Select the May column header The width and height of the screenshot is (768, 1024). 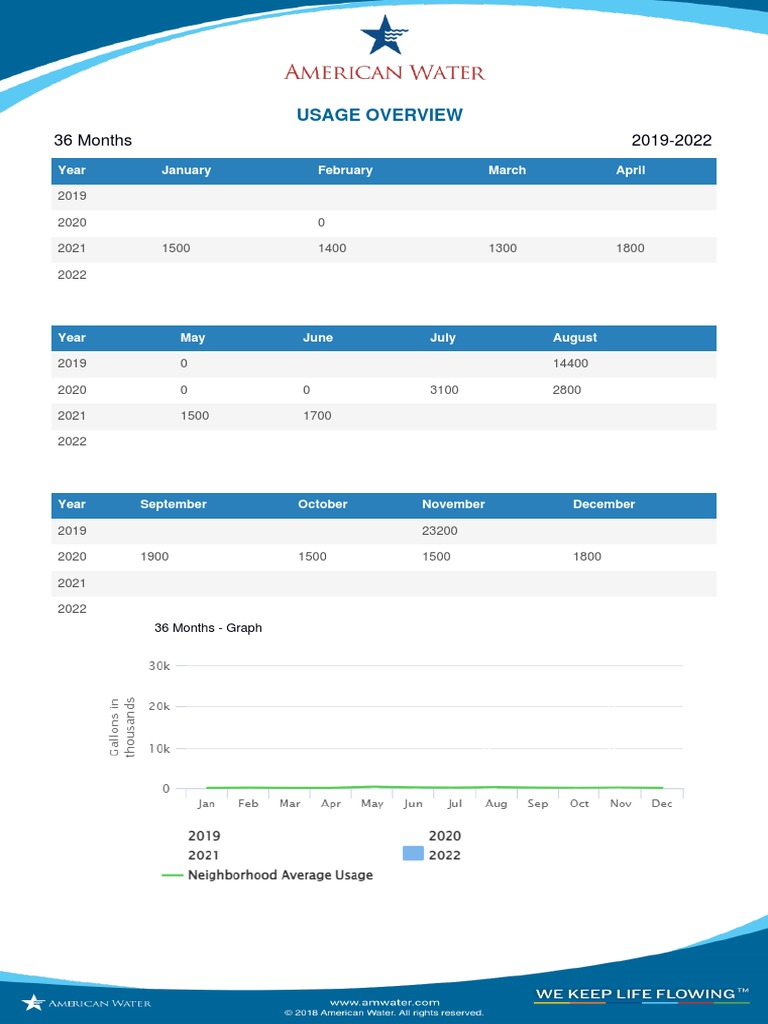pyautogui.click(x=193, y=338)
